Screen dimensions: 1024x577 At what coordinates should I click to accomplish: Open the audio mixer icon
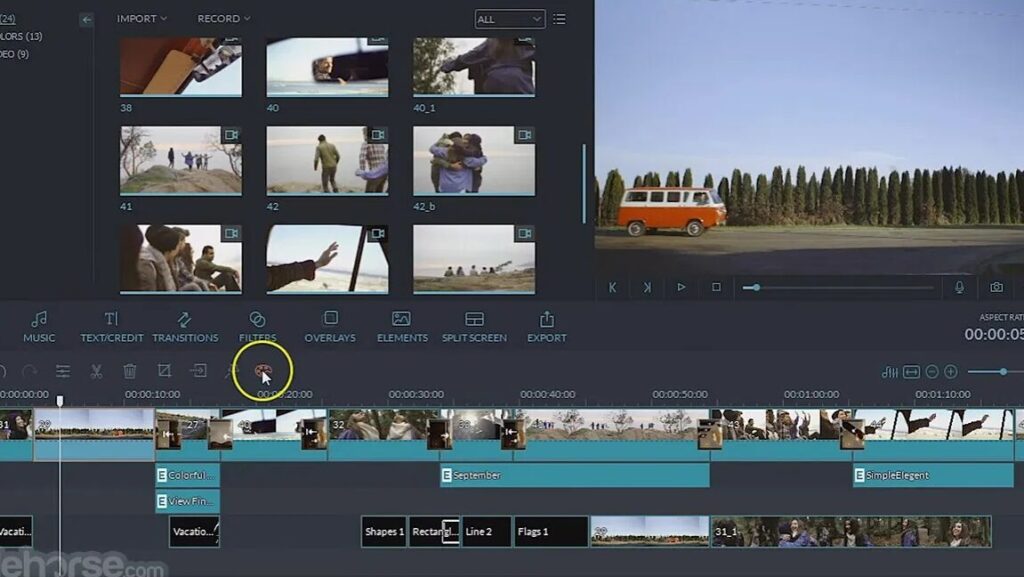coord(890,372)
